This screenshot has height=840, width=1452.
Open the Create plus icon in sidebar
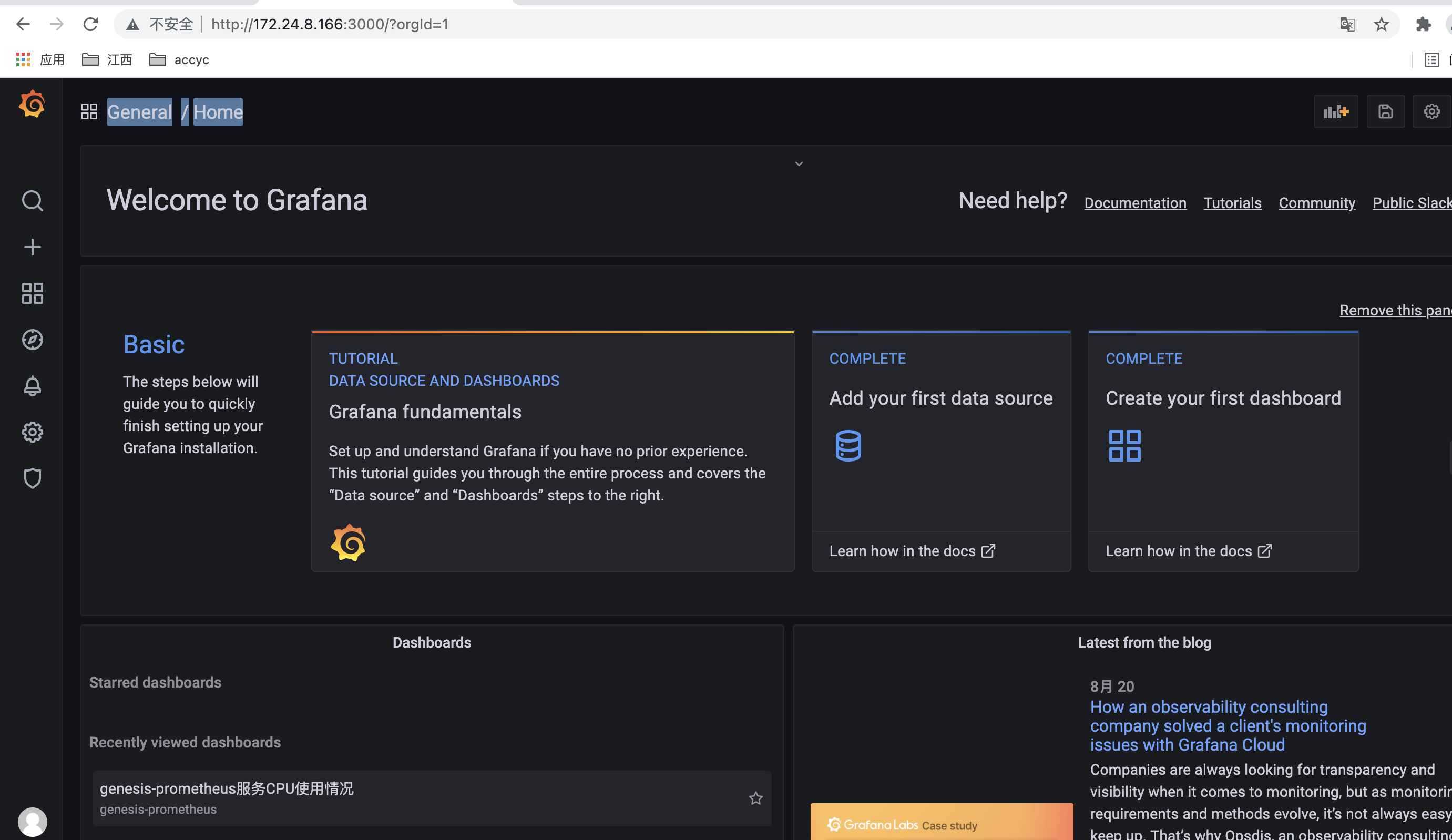32,247
